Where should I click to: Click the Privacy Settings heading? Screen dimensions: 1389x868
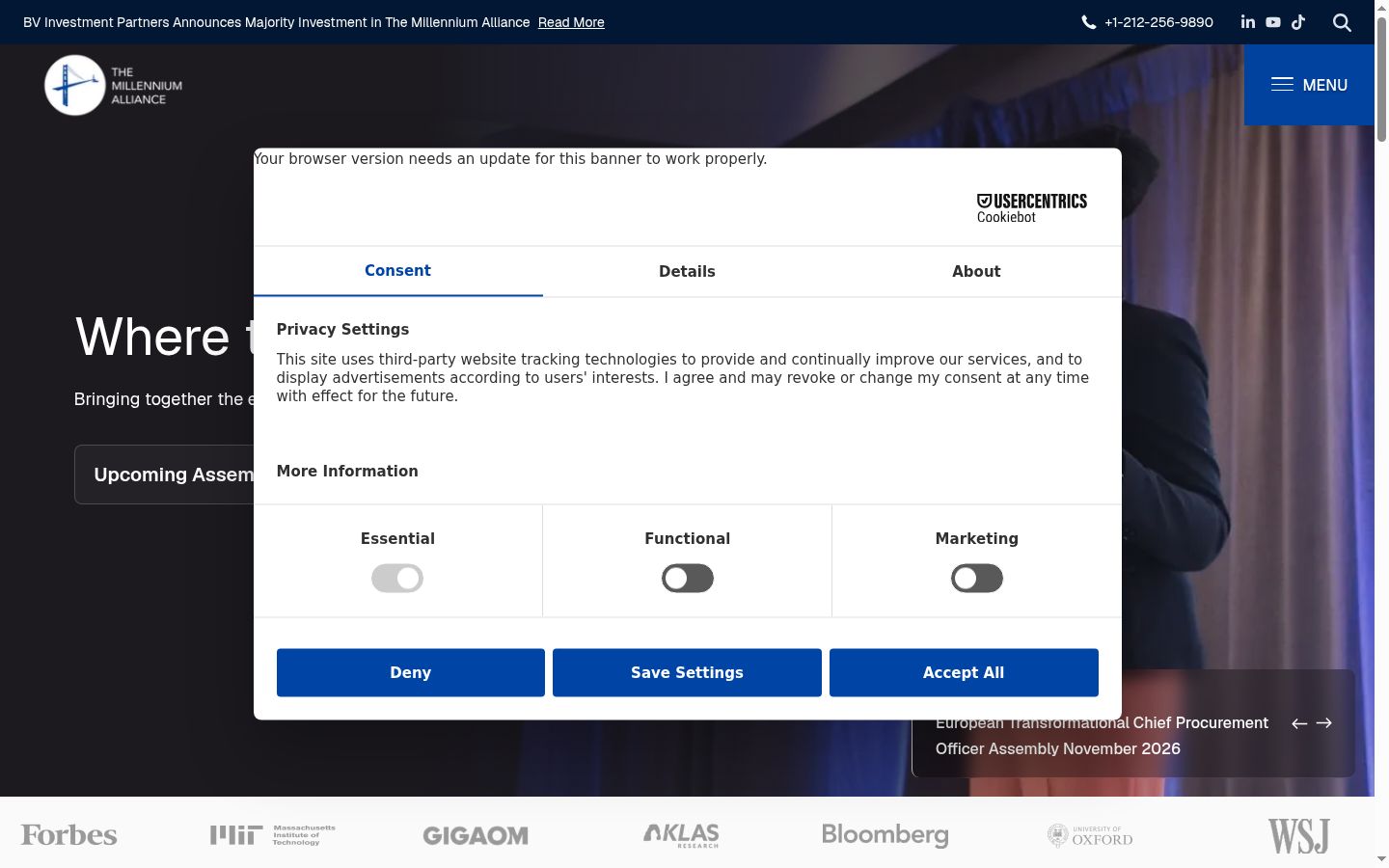click(x=342, y=329)
